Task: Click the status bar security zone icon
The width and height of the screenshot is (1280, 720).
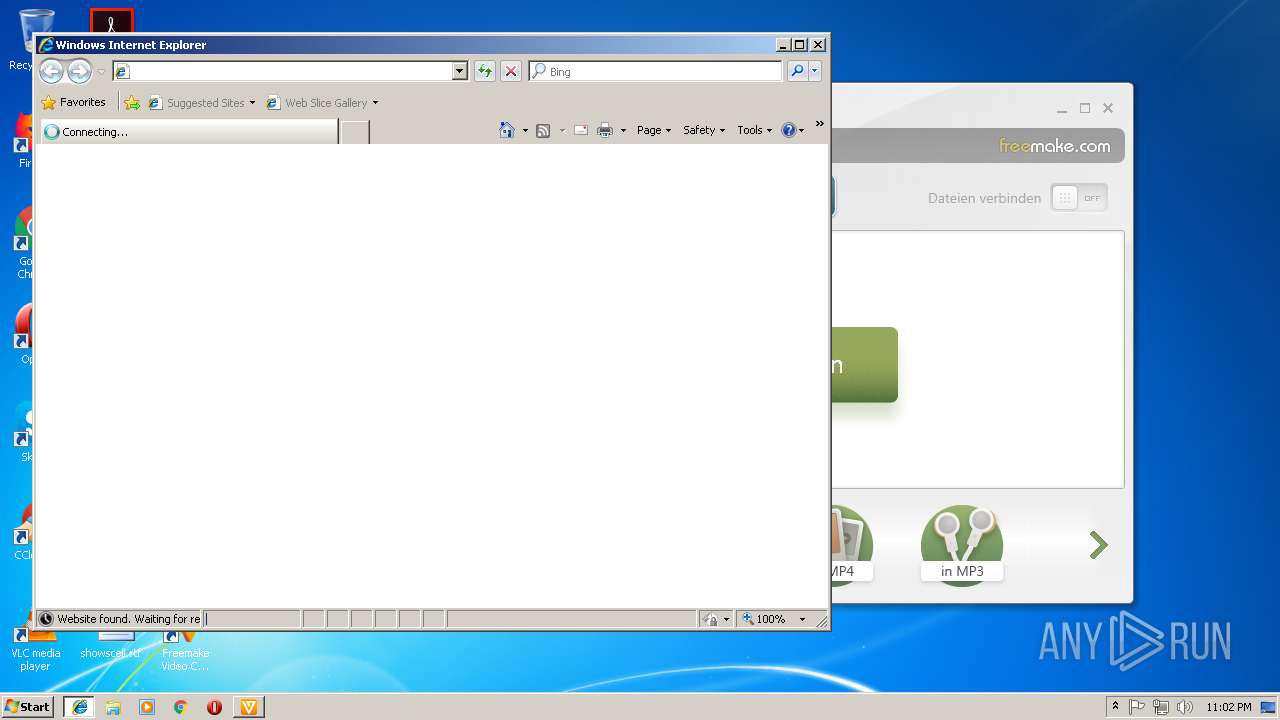Action: click(x=711, y=619)
